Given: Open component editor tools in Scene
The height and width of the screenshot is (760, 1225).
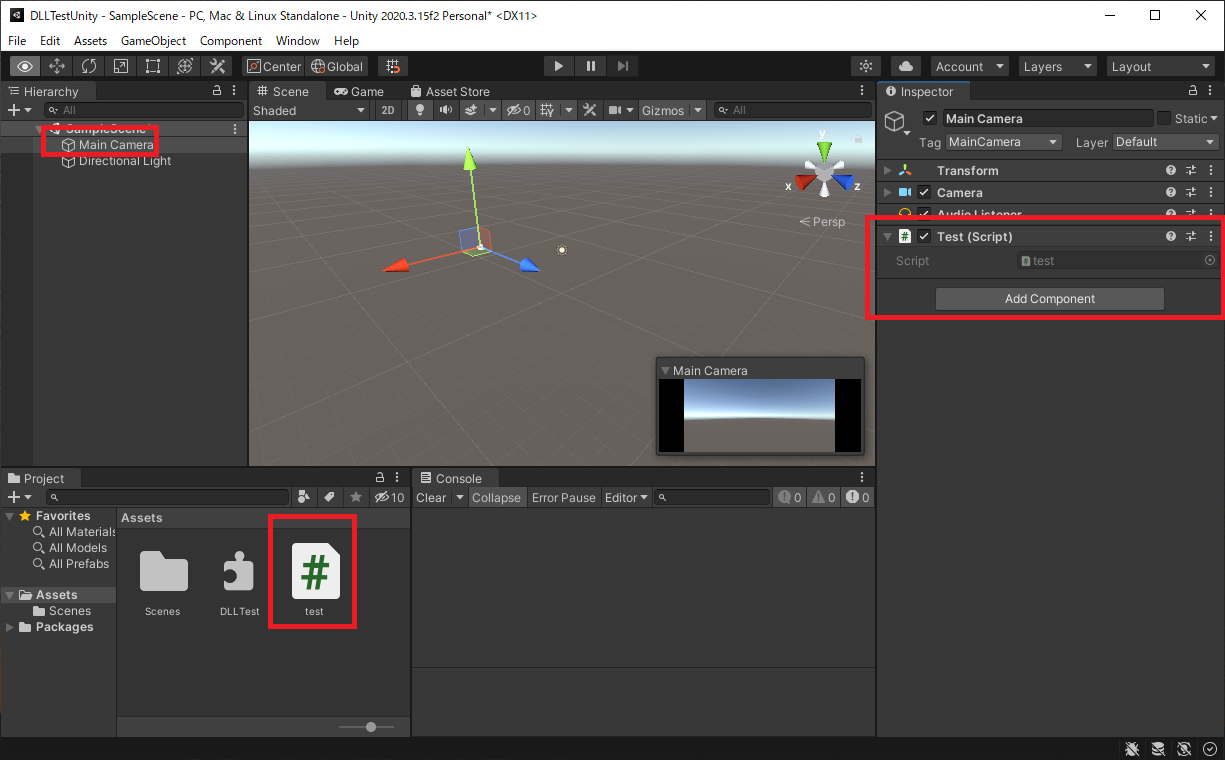Looking at the screenshot, I should (590, 110).
